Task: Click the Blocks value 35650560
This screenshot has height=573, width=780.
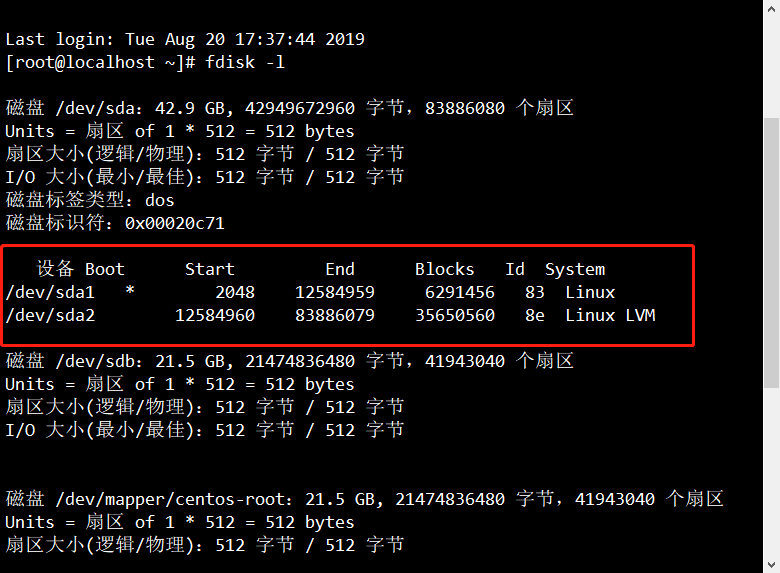Action: click(455, 315)
